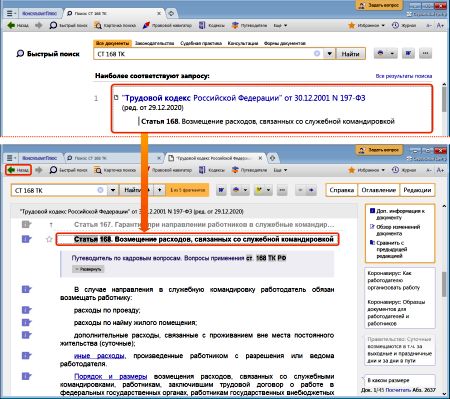Click Развернуть under Путеводитель по кадровым вопросам
This screenshot has height=399, width=450.
(88, 269)
